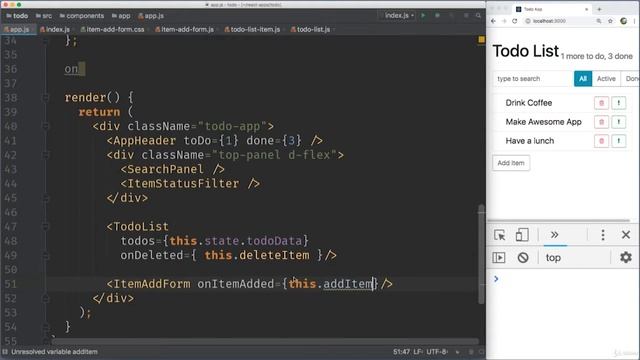Click the yellow warning marker in editor gutter stripe
This screenshot has width=640, height=360.
(x=482, y=40)
